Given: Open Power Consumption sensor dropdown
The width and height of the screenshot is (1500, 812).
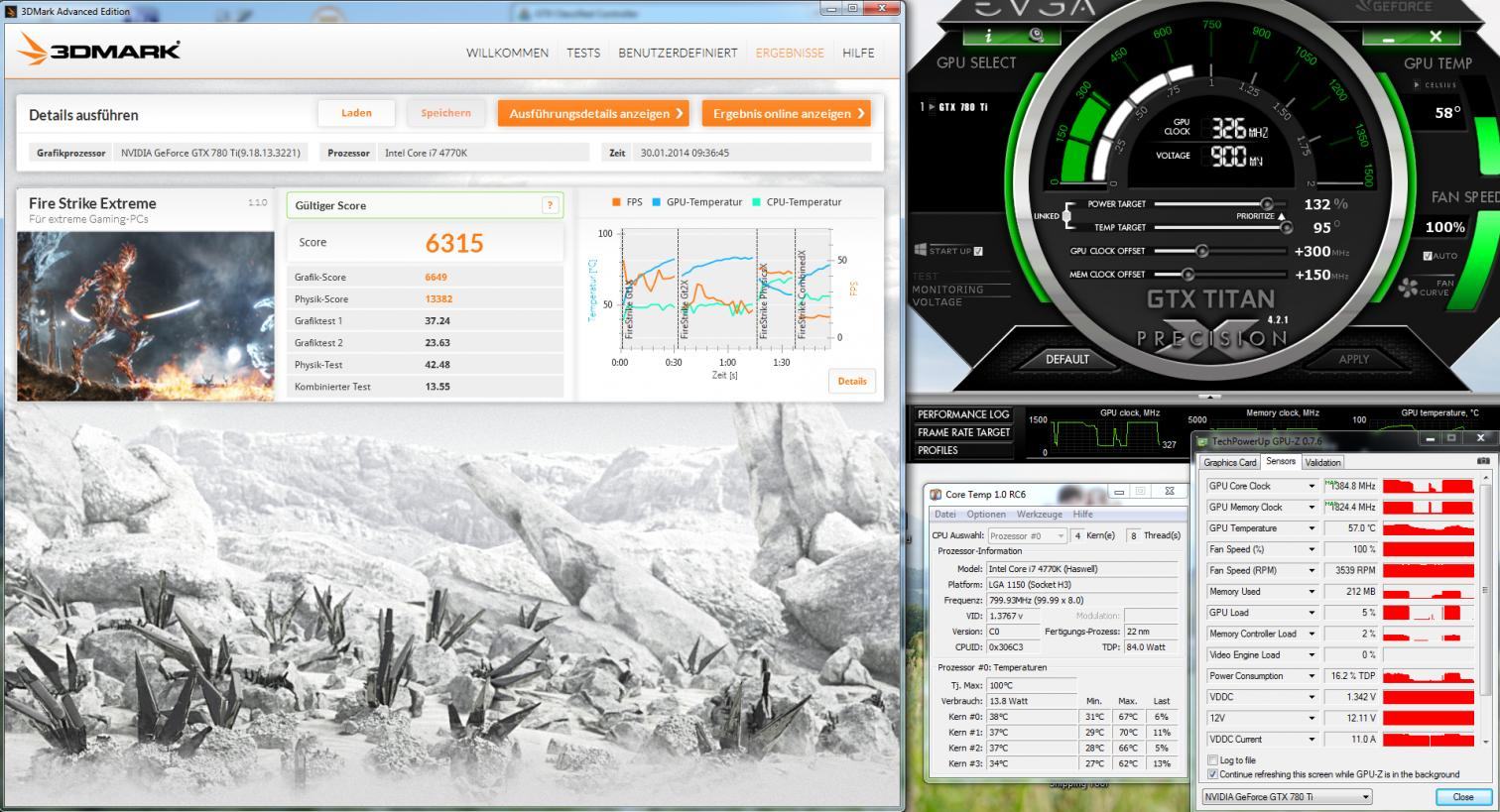Looking at the screenshot, I should click(x=1312, y=676).
